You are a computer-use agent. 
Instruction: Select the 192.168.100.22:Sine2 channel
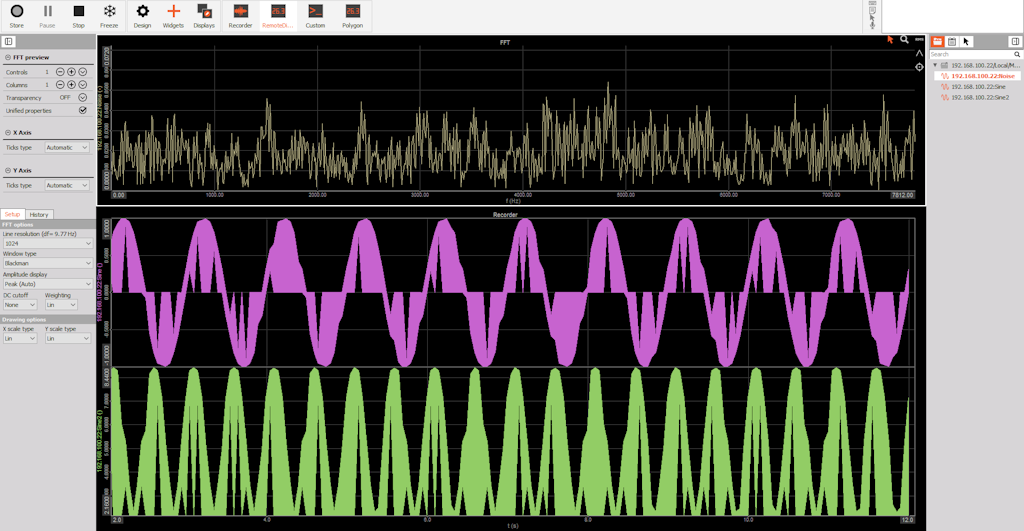[x=979, y=97]
